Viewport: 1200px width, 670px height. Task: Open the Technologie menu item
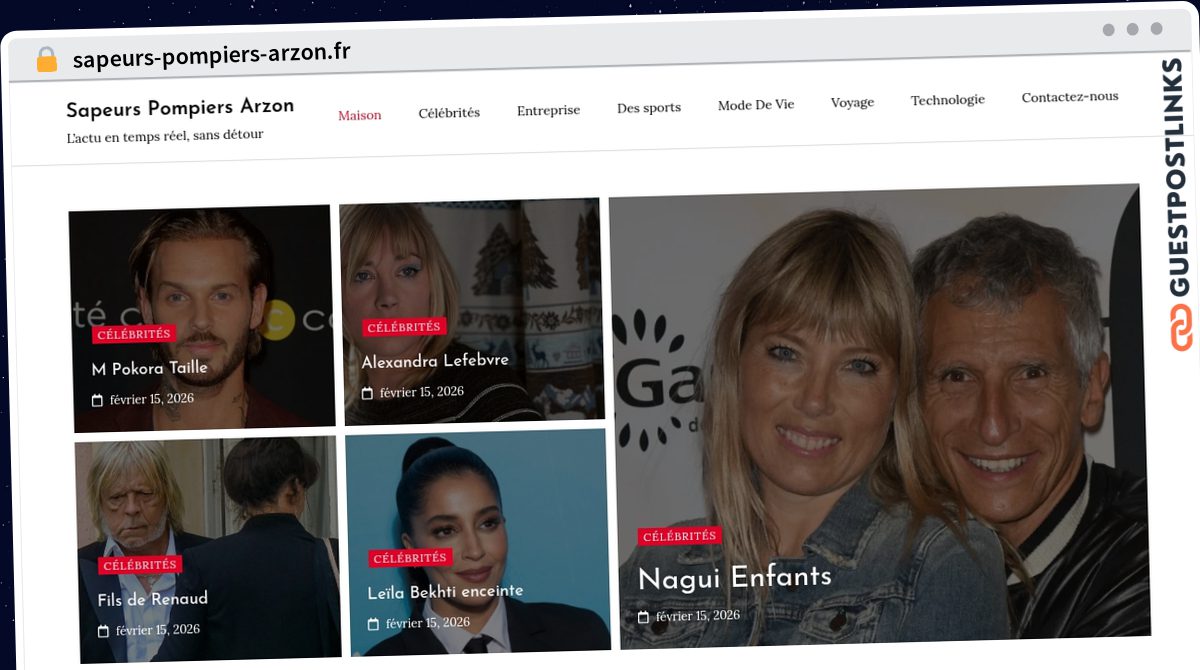click(948, 100)
